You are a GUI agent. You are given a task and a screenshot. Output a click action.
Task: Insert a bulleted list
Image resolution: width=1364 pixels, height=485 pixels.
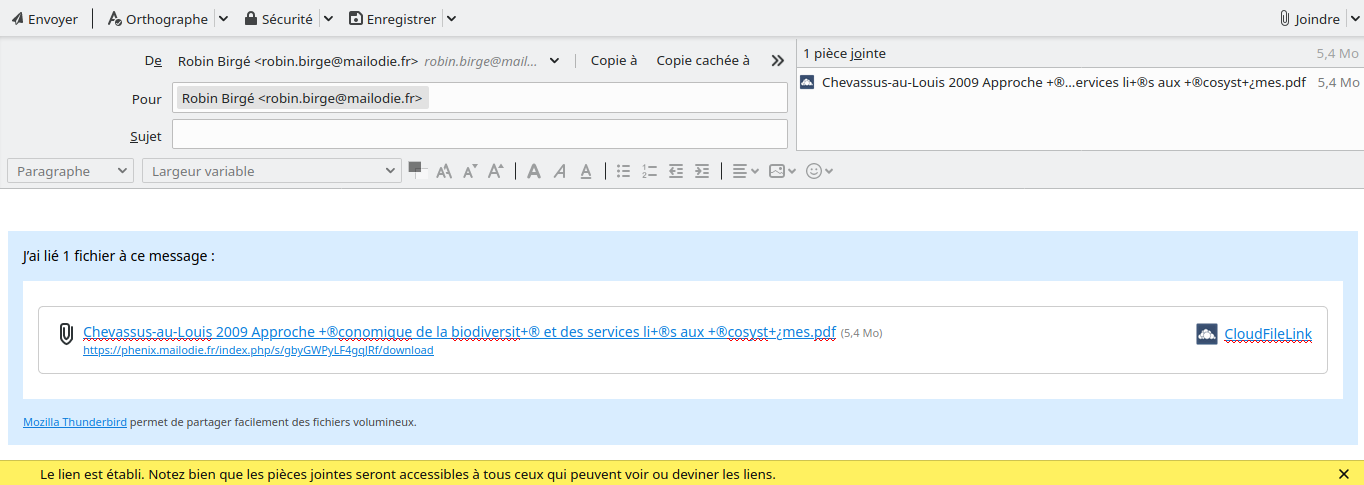pos(623,171)
